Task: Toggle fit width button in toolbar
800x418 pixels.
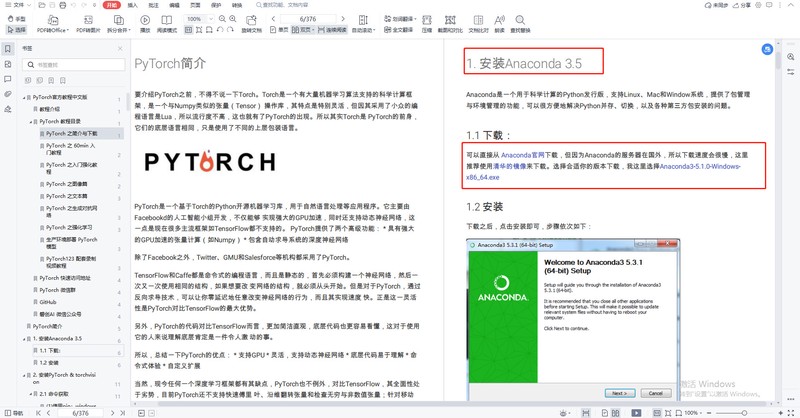Action: (x=209, y=30)
